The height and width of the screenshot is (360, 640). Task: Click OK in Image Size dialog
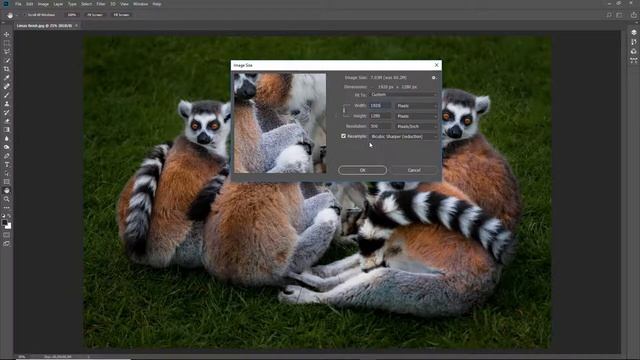[362, 170]
